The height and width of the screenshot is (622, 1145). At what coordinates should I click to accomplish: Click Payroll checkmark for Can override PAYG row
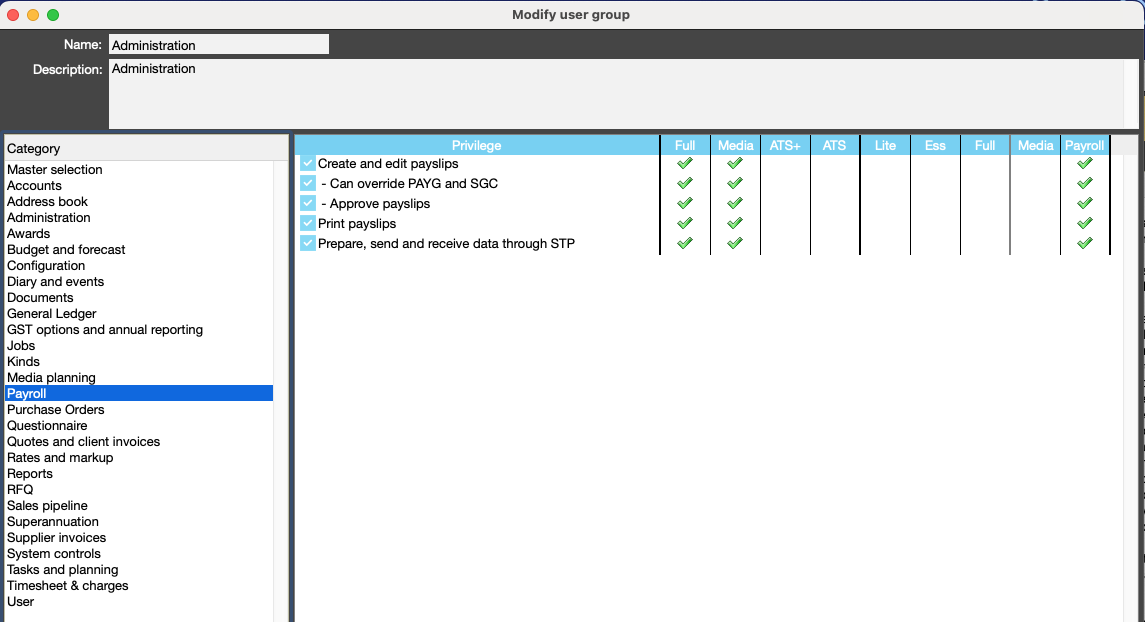pyautogui.click(x=1084, y=183)
